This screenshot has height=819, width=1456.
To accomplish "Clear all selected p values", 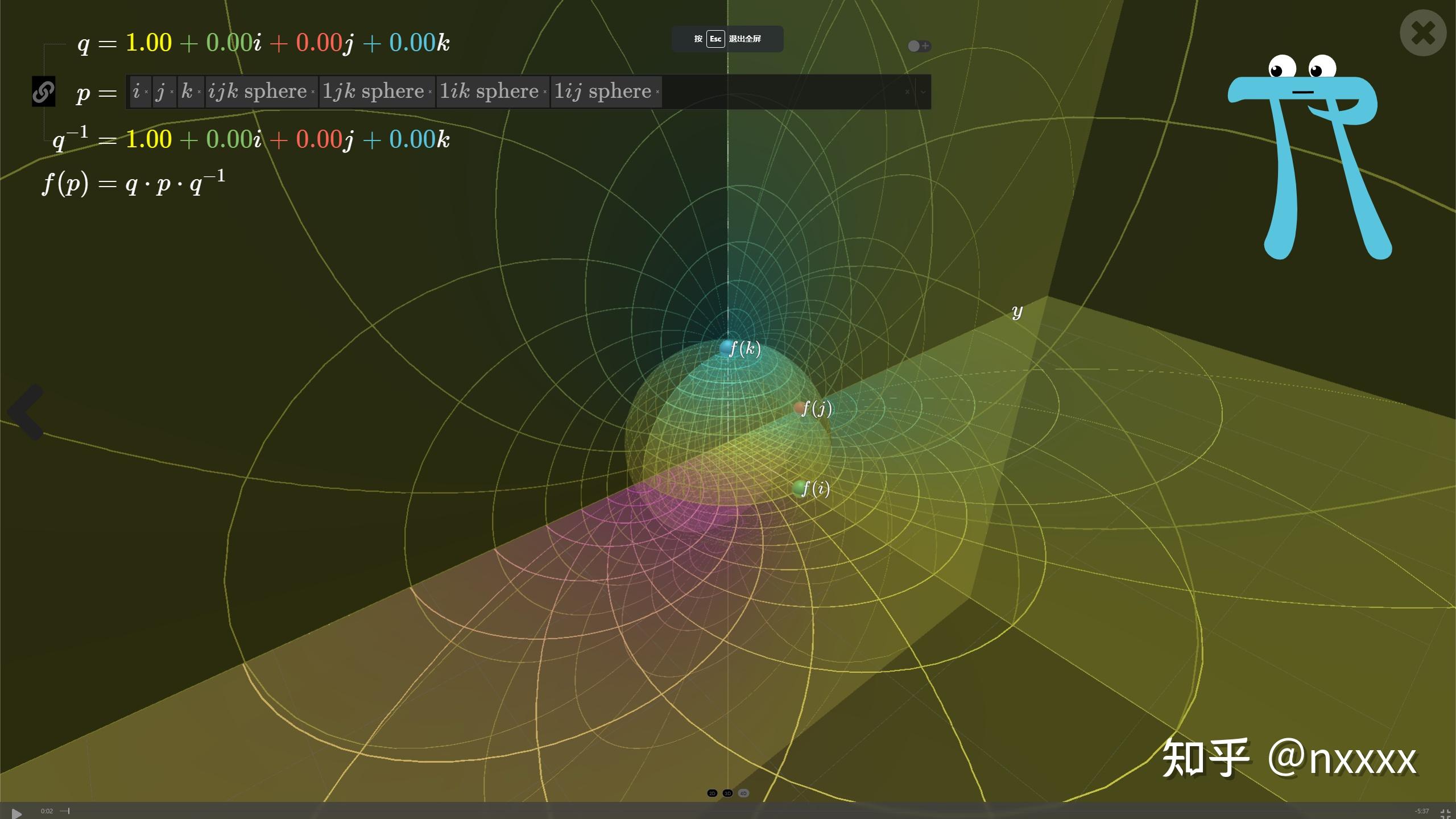I will point(907,92).
